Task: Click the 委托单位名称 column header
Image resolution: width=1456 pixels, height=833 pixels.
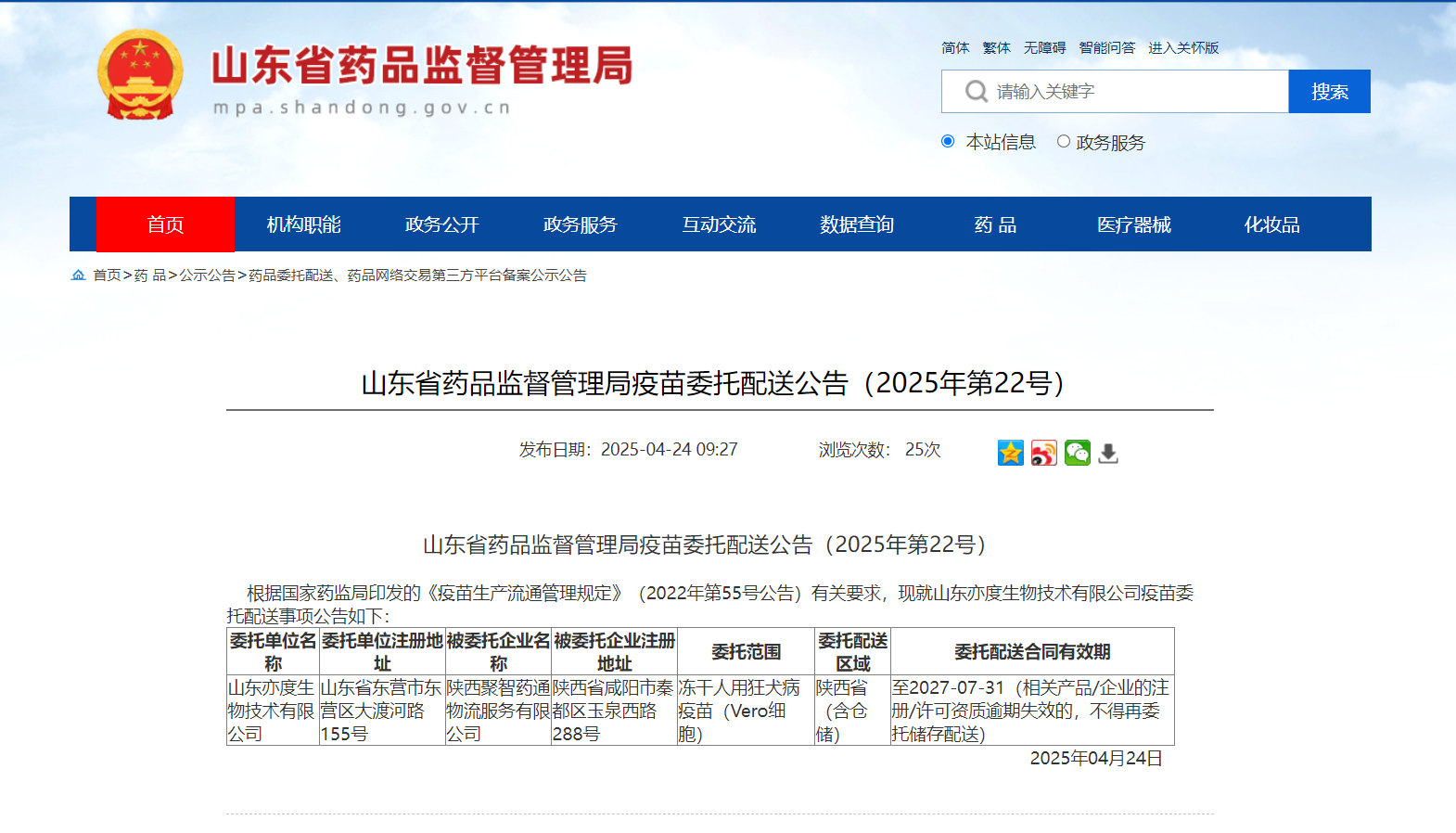Action: 273,652
